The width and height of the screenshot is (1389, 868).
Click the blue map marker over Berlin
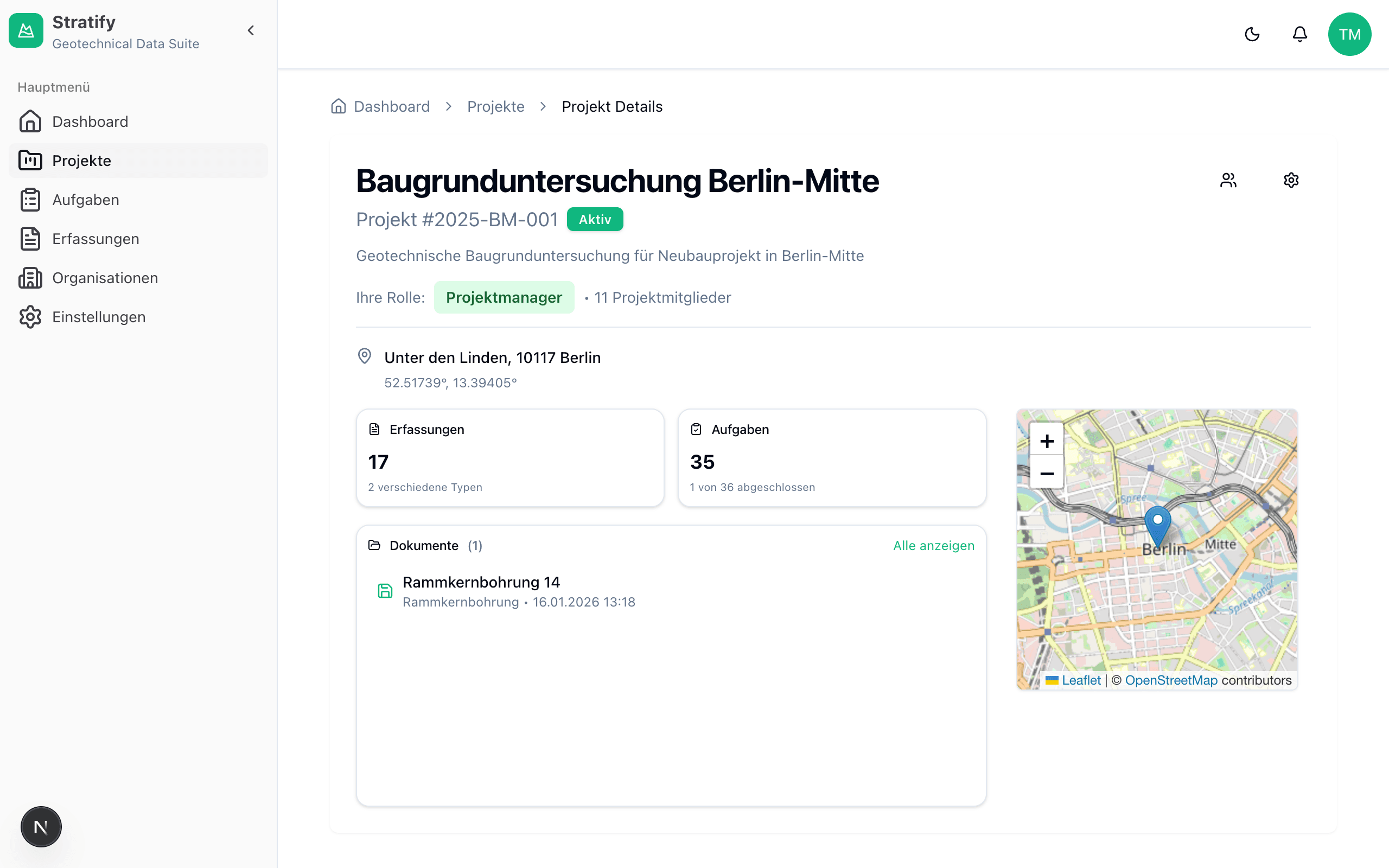coord(1158,522)
